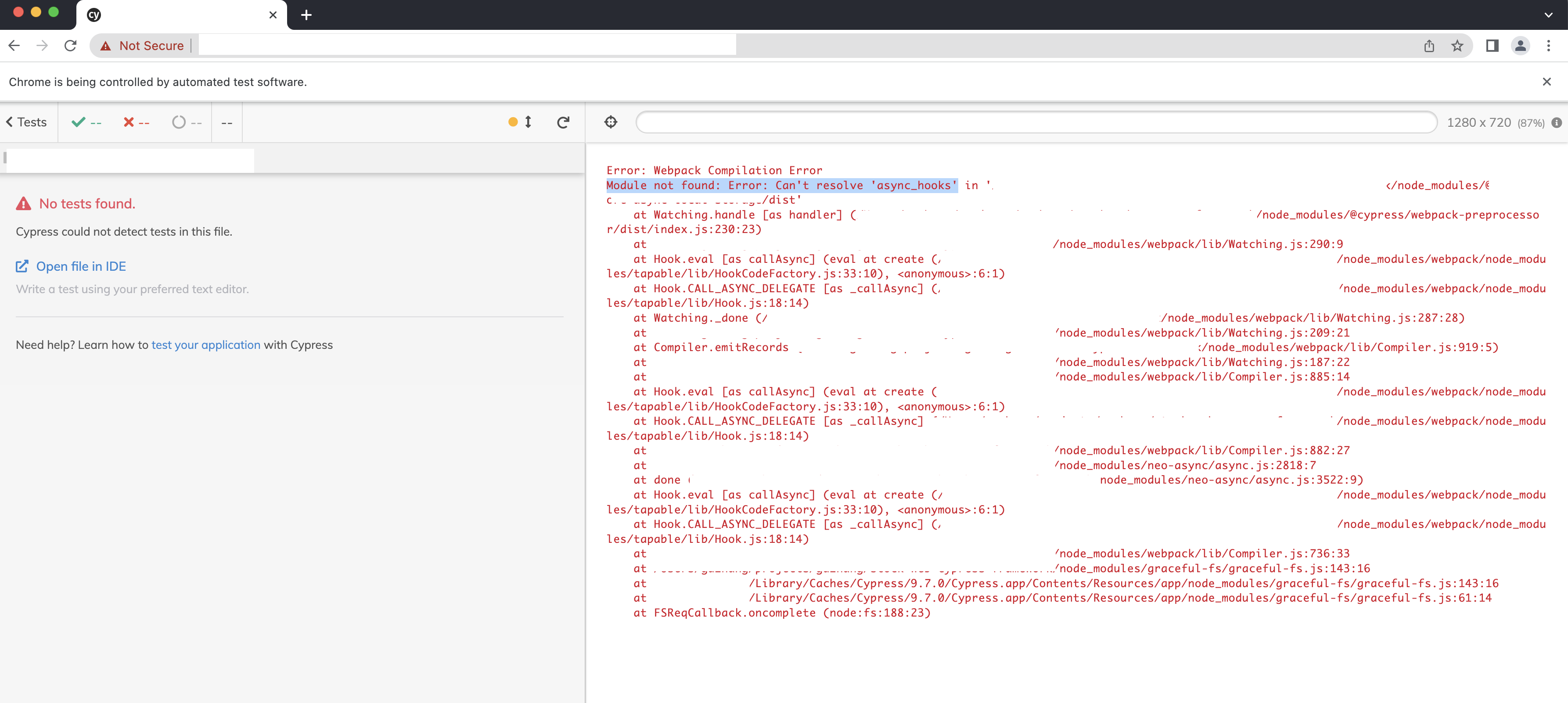Reload the browser page
The height and width of the screenshot is (703, 1568).
71,46
